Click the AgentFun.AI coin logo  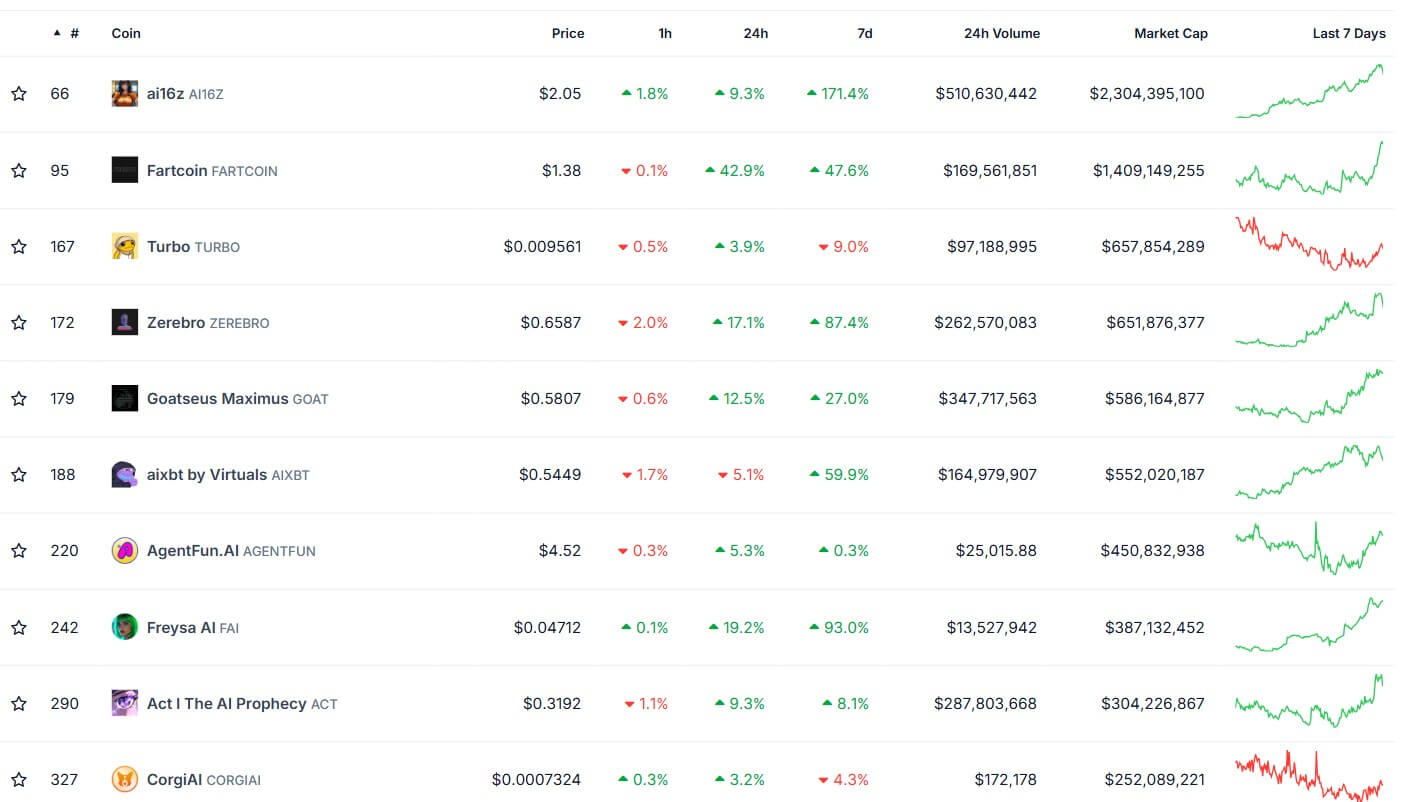(x=124, y=550)
